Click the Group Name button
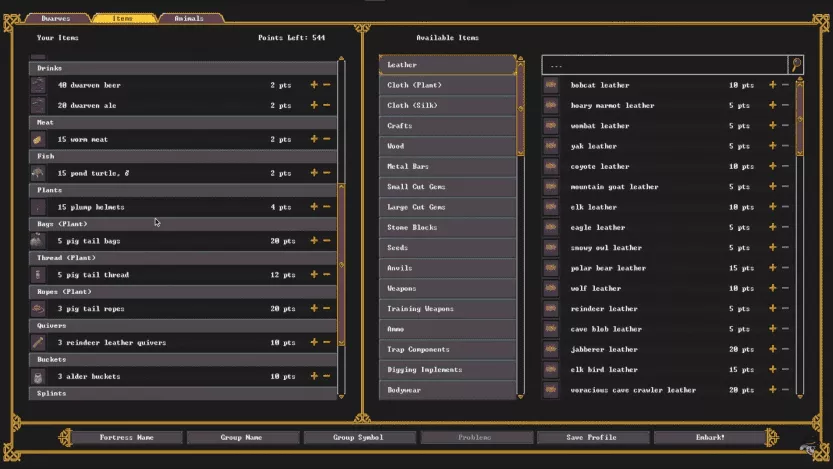 point(242,437)
